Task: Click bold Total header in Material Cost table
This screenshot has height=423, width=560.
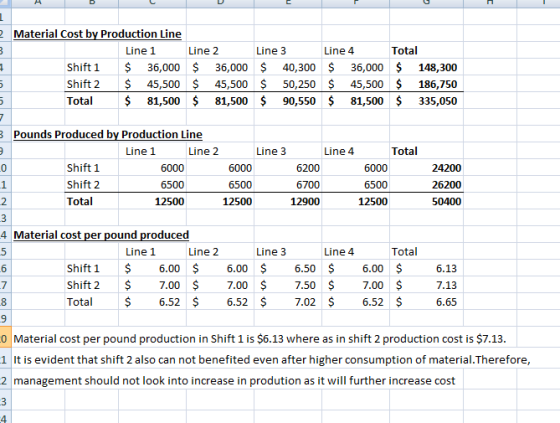Action: pyautogui.click(x=426, y=51)
